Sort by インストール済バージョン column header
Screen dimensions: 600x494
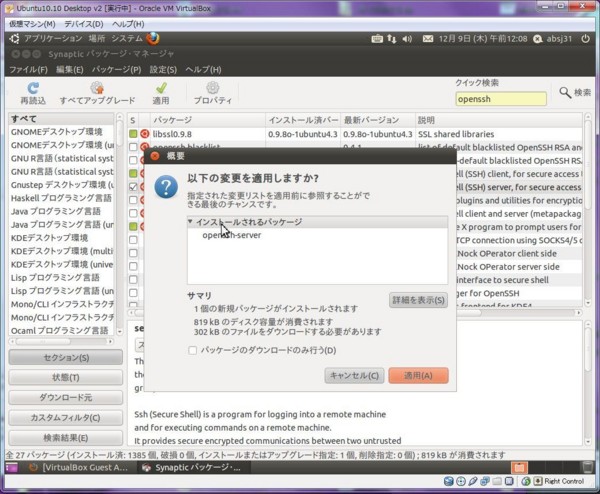pyautogui.click(x=303, y=120)
